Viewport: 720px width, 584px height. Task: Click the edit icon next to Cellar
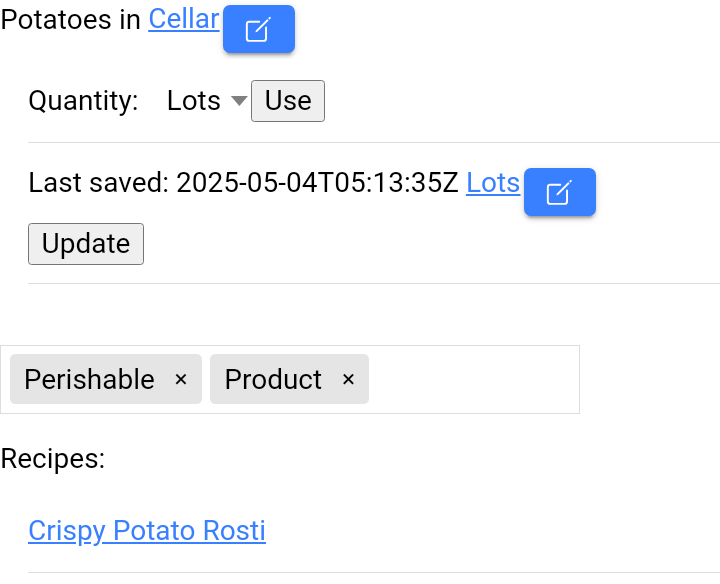tap(259, 29)
